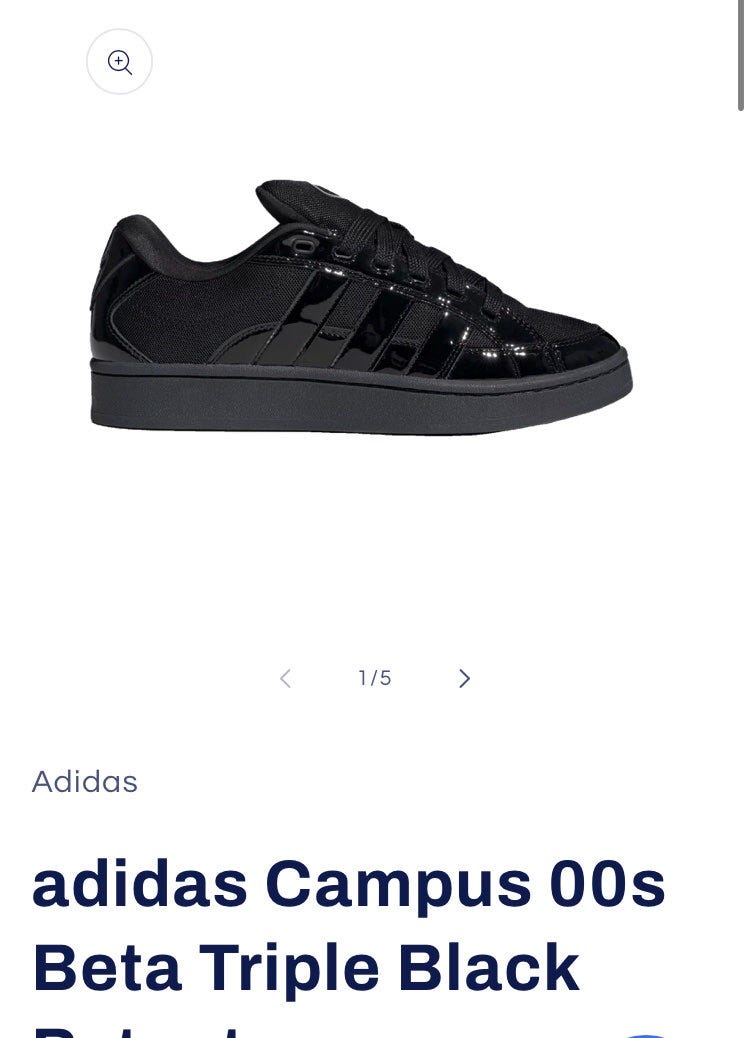Viewport: 750px width, 1038px height.
Task: Click the 1/5 image counter
Action: [x=375, y=678]
